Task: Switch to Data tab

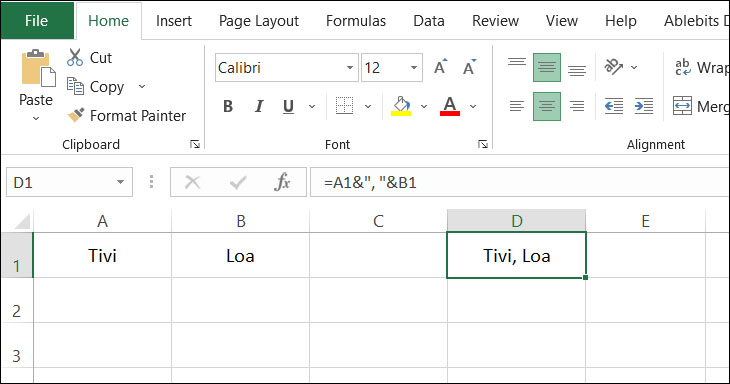Action: (429, 20)
